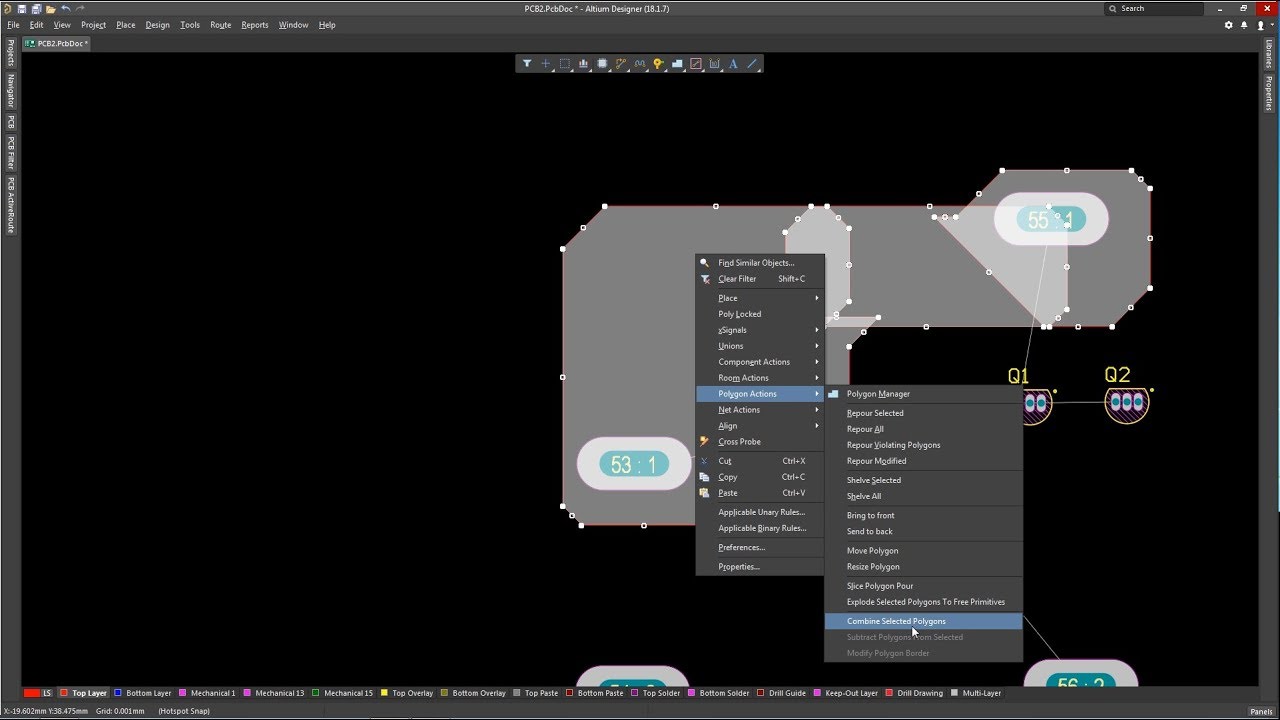Click the Redo arrow icon

(x=79, y=8)
